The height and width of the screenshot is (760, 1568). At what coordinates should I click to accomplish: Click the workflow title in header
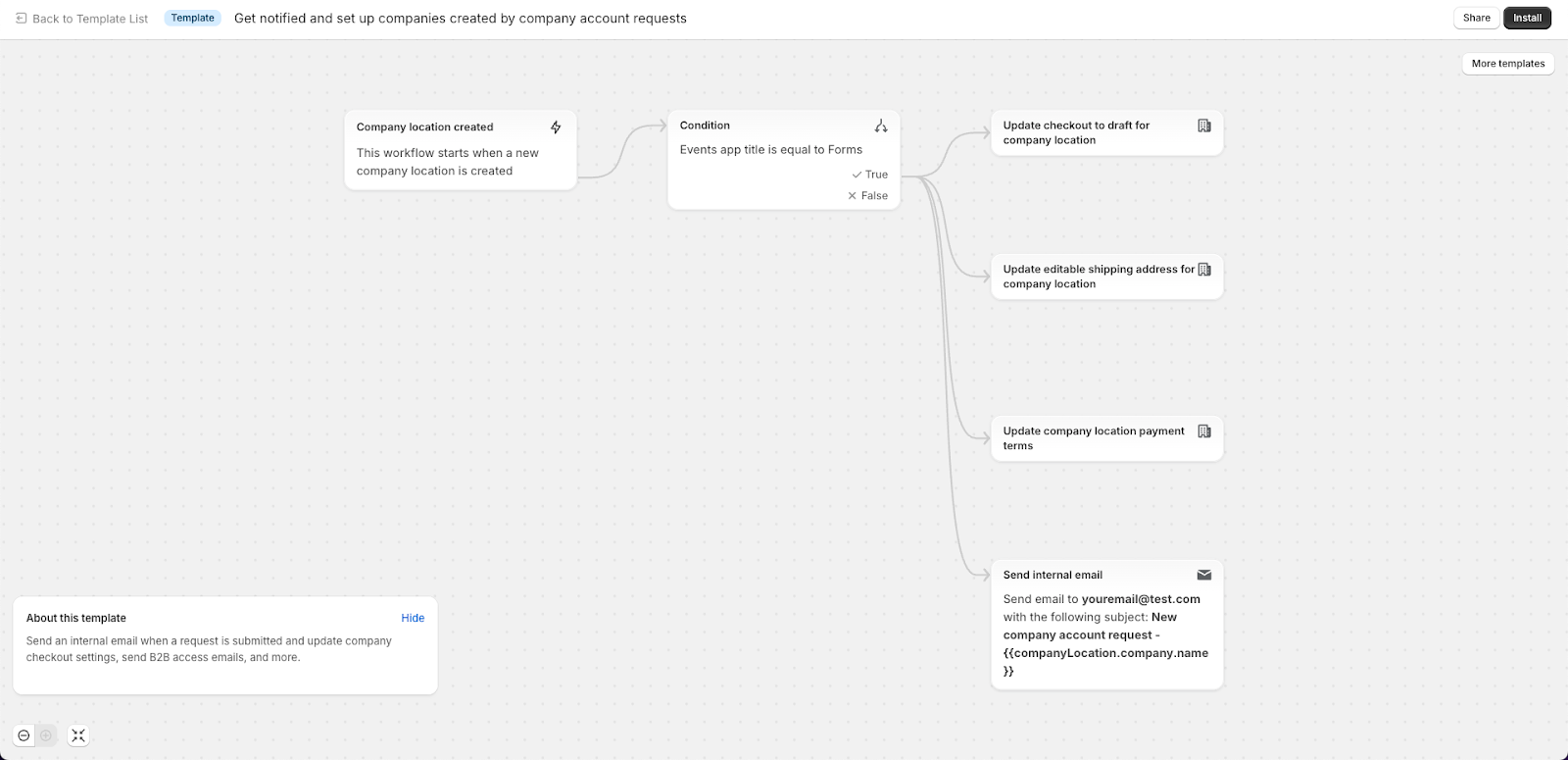coord(461,19)
